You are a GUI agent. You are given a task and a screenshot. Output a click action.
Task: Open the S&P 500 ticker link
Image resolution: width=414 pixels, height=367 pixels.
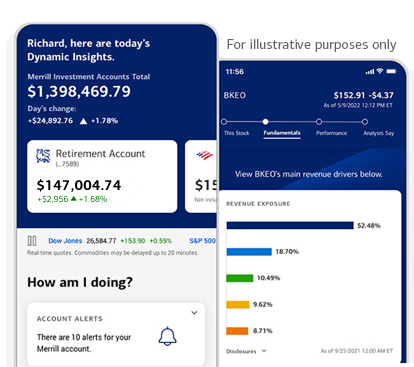[202, 241]
